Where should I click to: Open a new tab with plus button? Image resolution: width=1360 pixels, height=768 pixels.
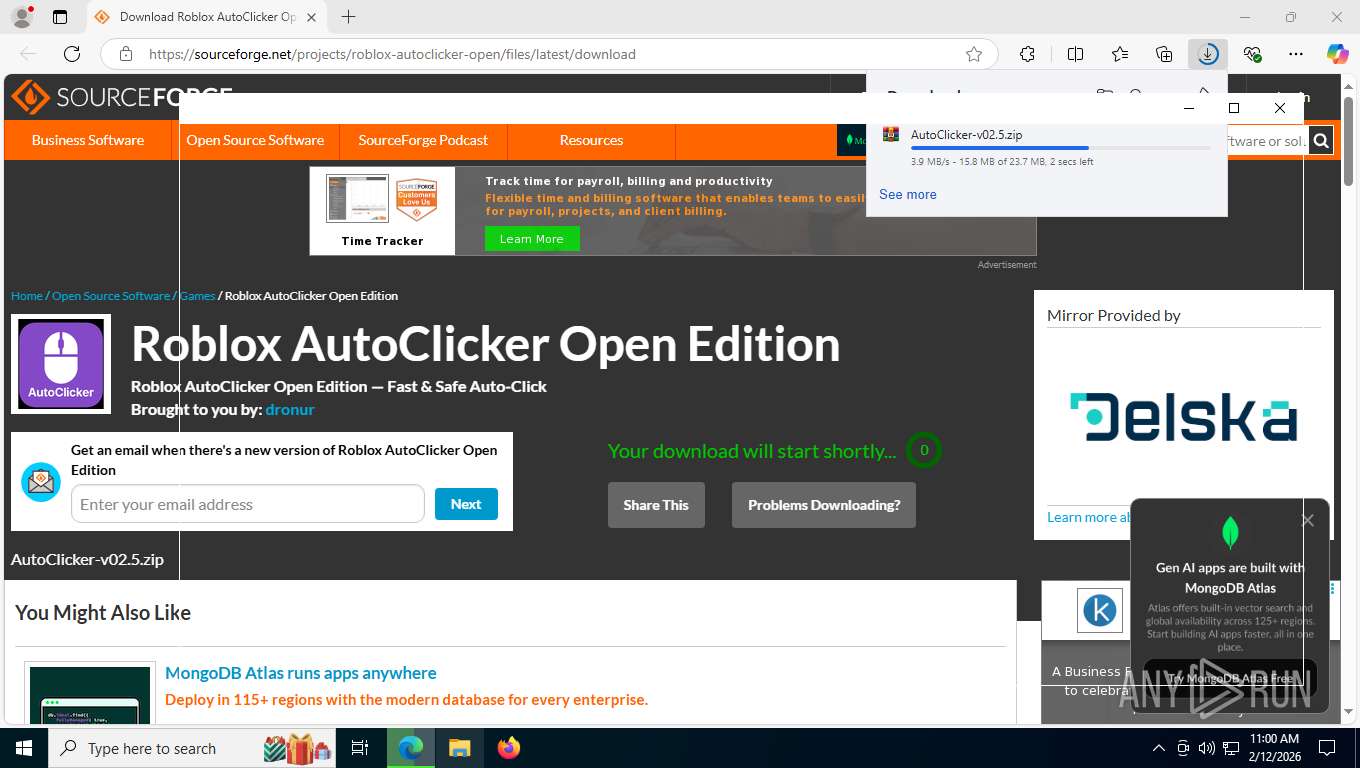348,17
